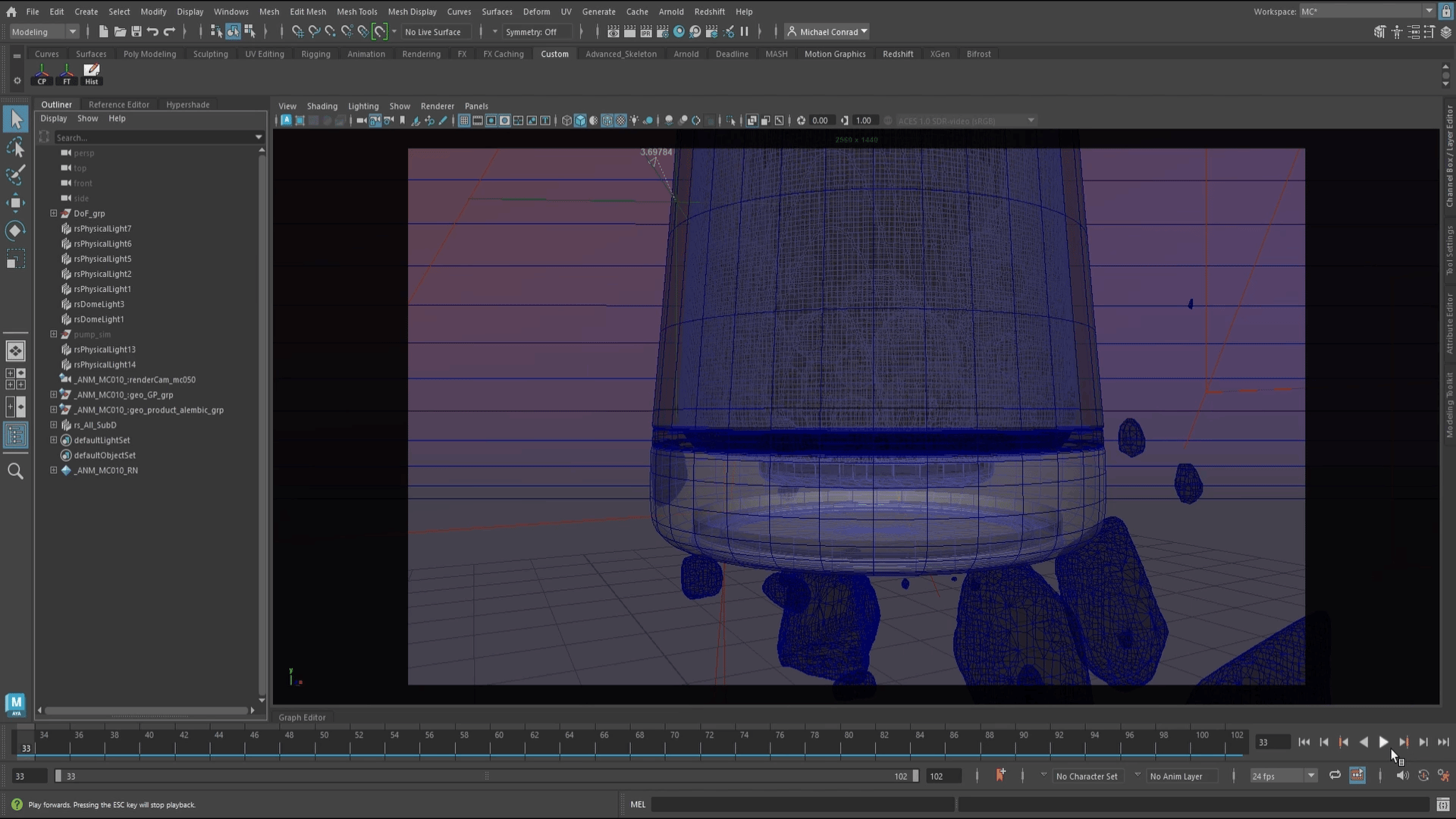1456x819 pixels.
Task: Click the Michael Conrad account button
Action: pos(828,32)
